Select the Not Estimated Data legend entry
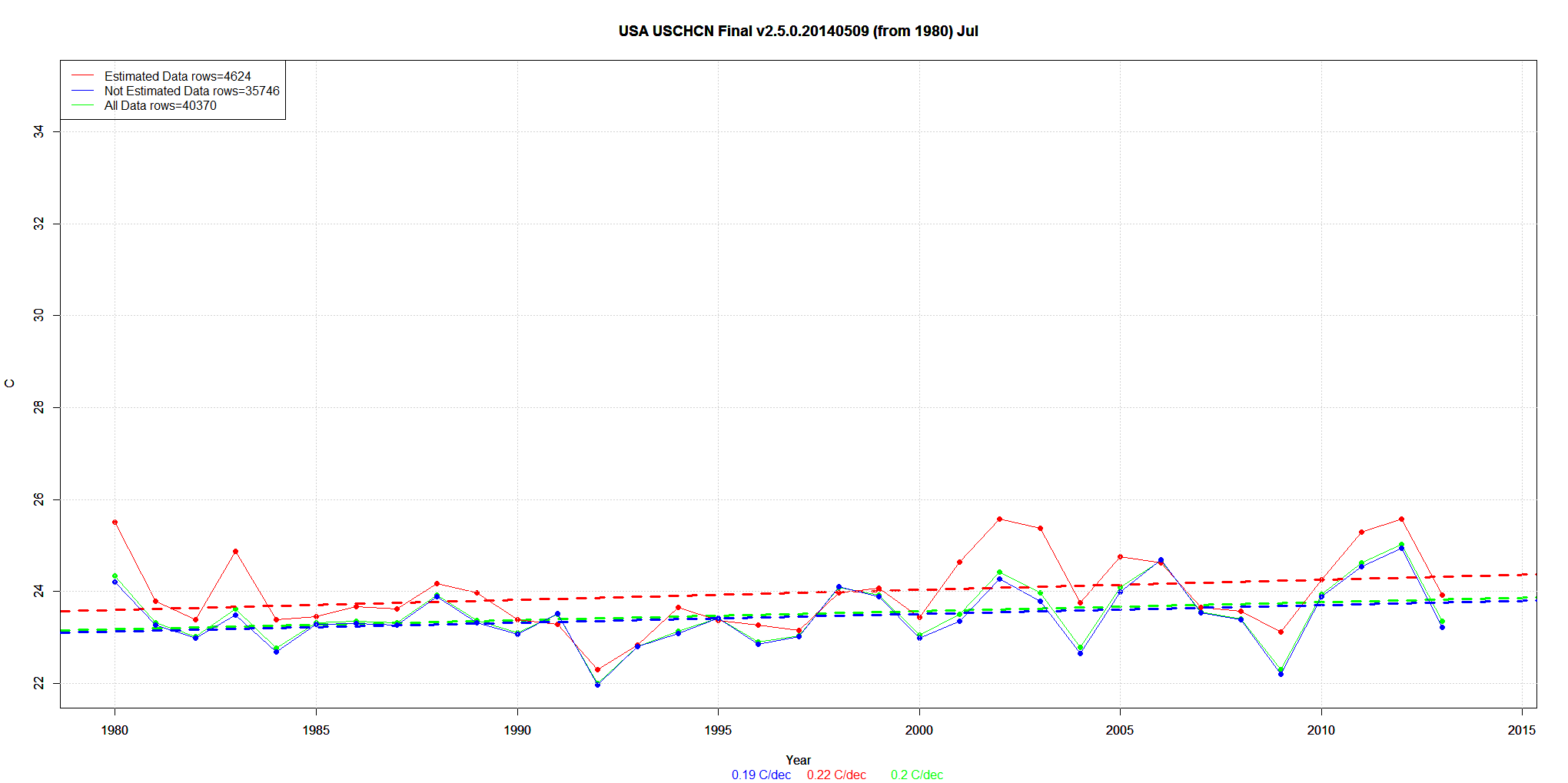The image size is (1568, 783). point(191,91)
